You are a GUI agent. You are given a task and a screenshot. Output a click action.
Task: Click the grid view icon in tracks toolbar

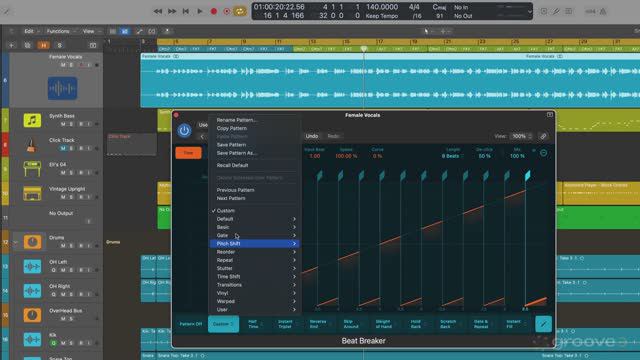pyautogui.click(x=113, y=31)
